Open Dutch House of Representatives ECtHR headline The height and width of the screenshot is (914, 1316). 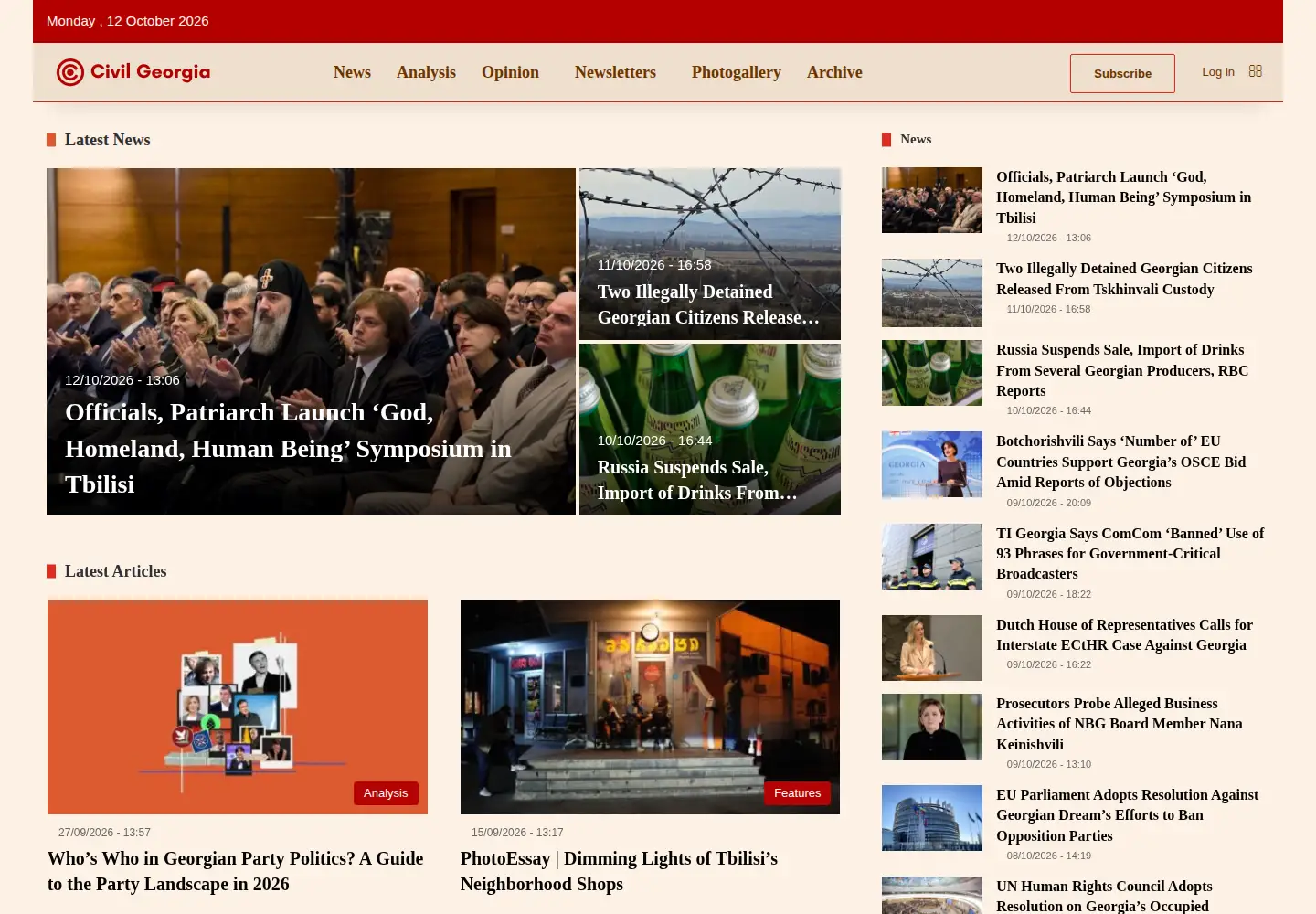point(1124,634)
